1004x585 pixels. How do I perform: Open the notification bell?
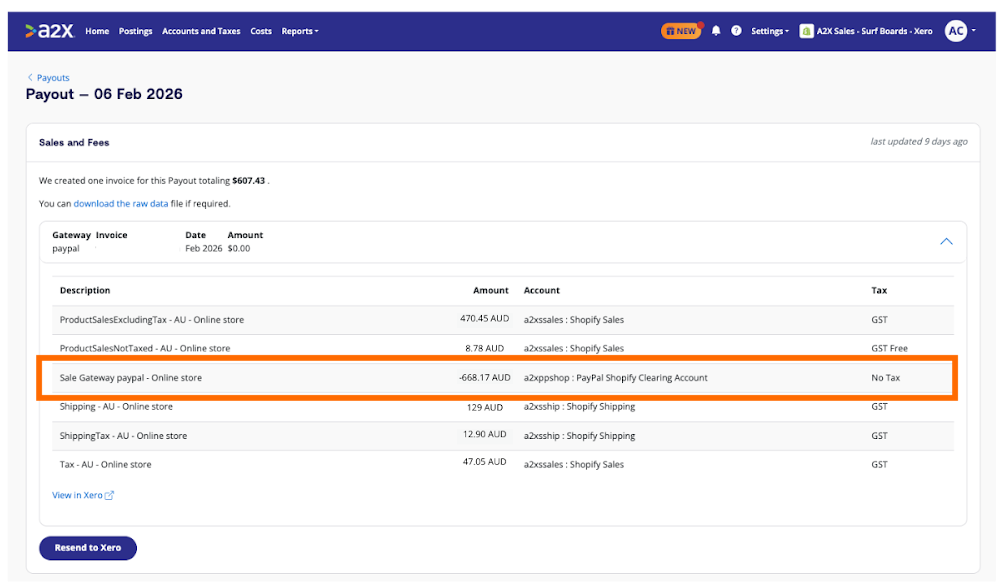point(715,30)
